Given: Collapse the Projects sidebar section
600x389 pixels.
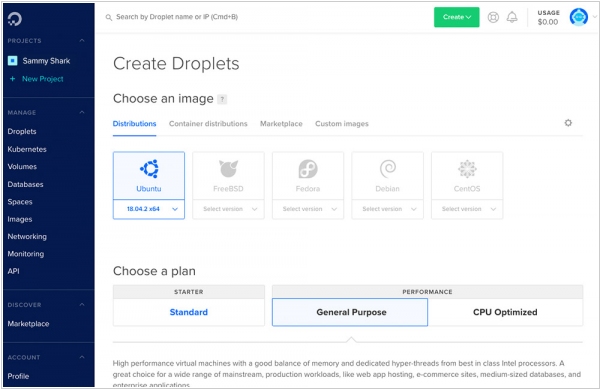Looking at the screenshot, I should tap(82, 41).
